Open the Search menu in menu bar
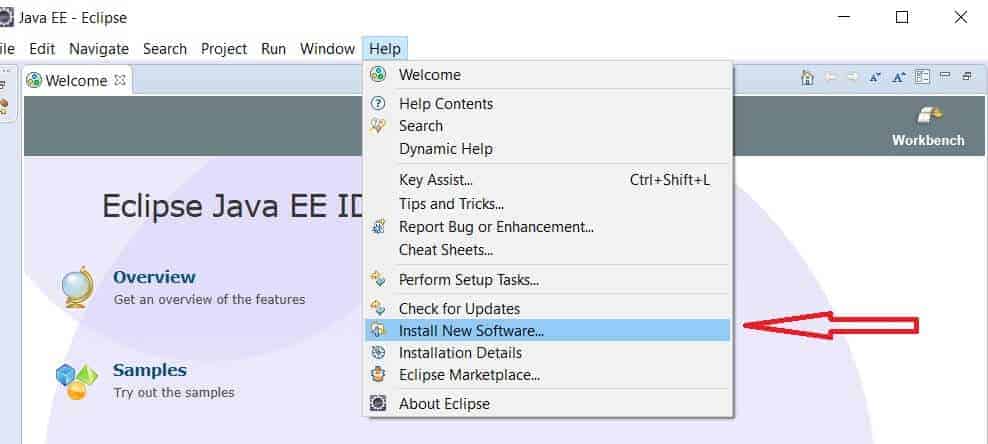 pyautogui.click(x=164, y=48)
